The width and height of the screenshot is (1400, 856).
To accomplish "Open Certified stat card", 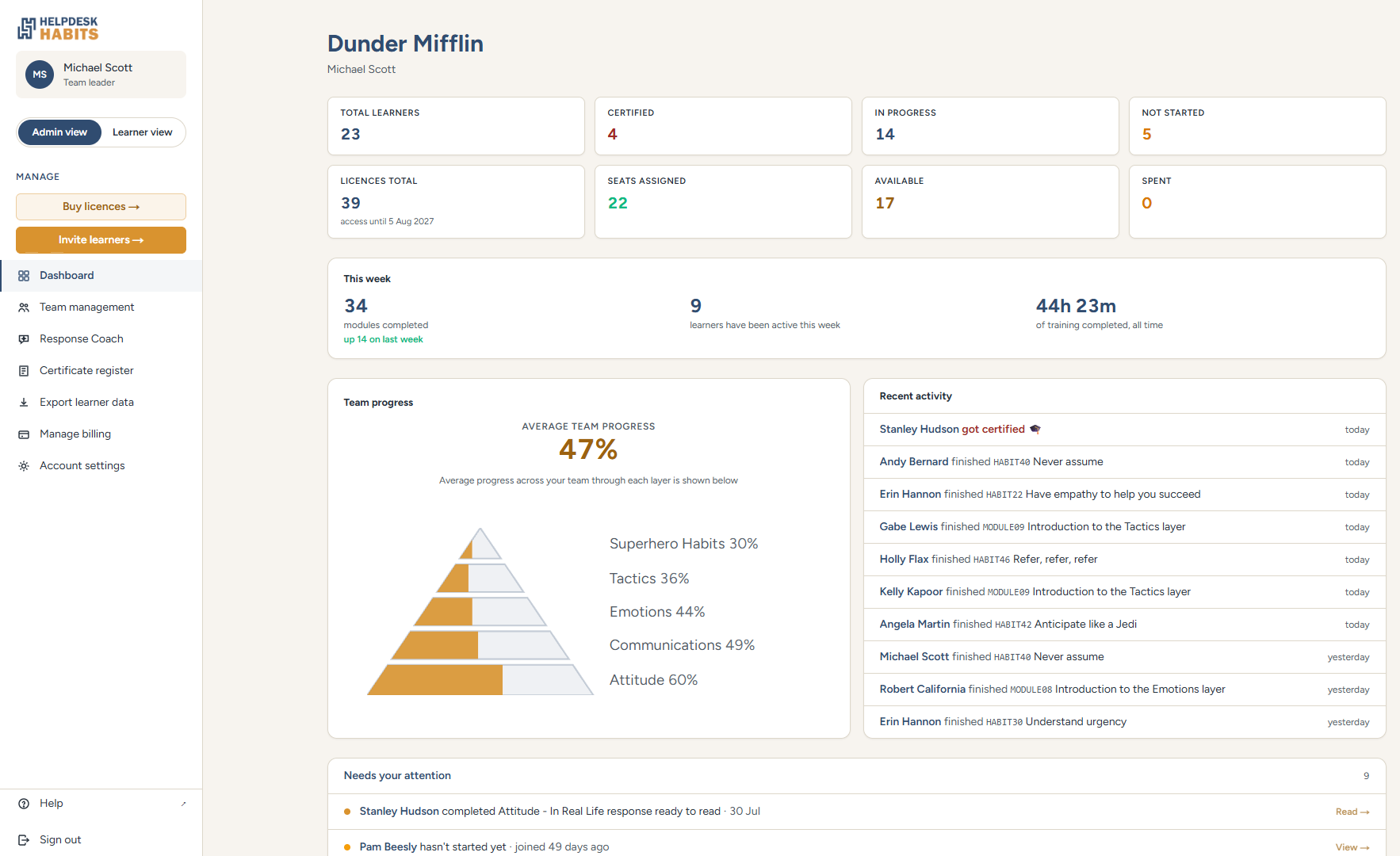I will click(x=723, y=126).
